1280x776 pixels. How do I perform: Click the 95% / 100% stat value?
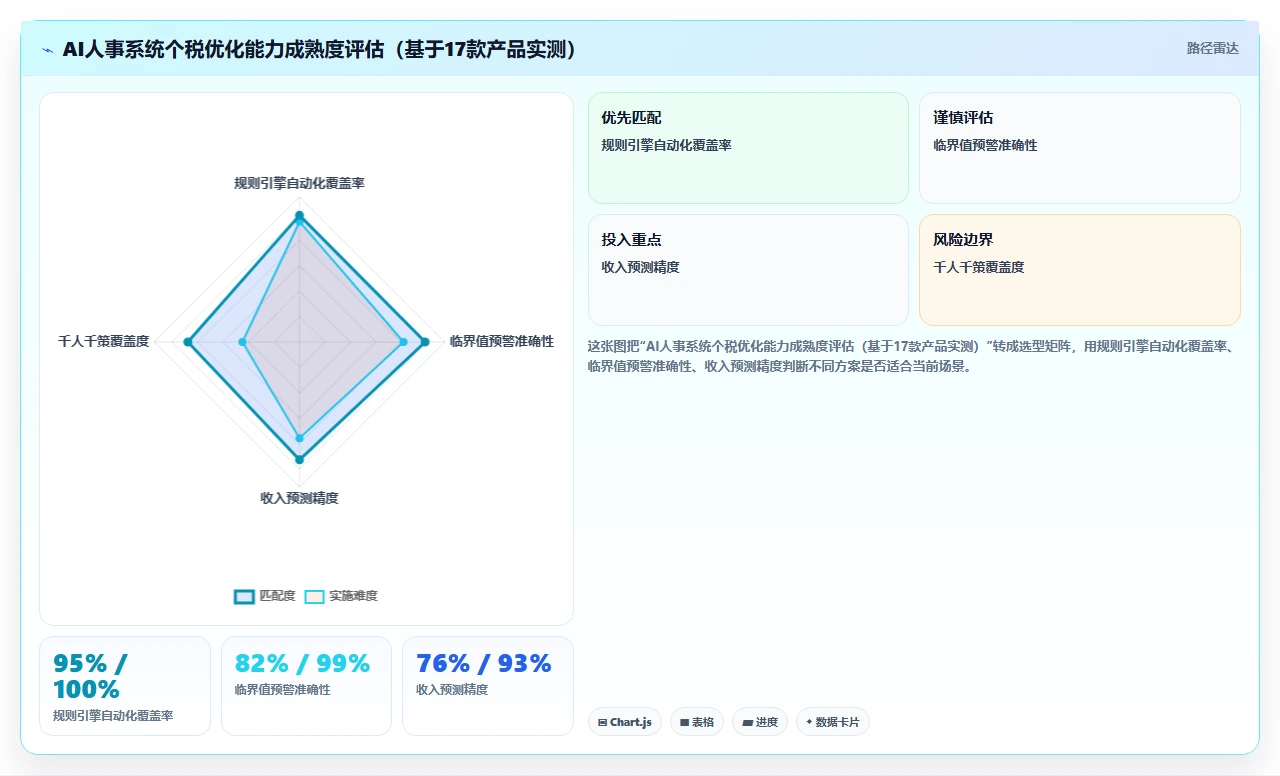[x=90, y=677]
